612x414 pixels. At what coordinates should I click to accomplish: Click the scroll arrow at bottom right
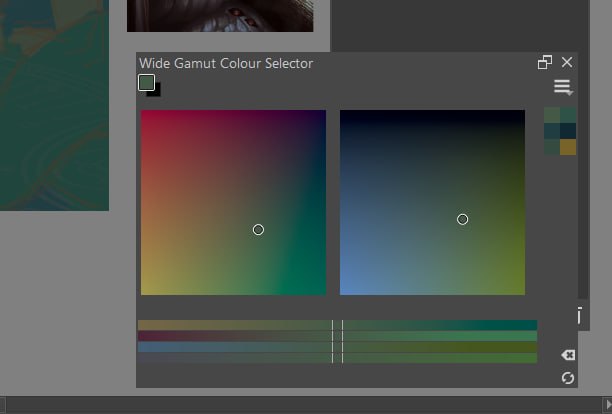(607, 405)
